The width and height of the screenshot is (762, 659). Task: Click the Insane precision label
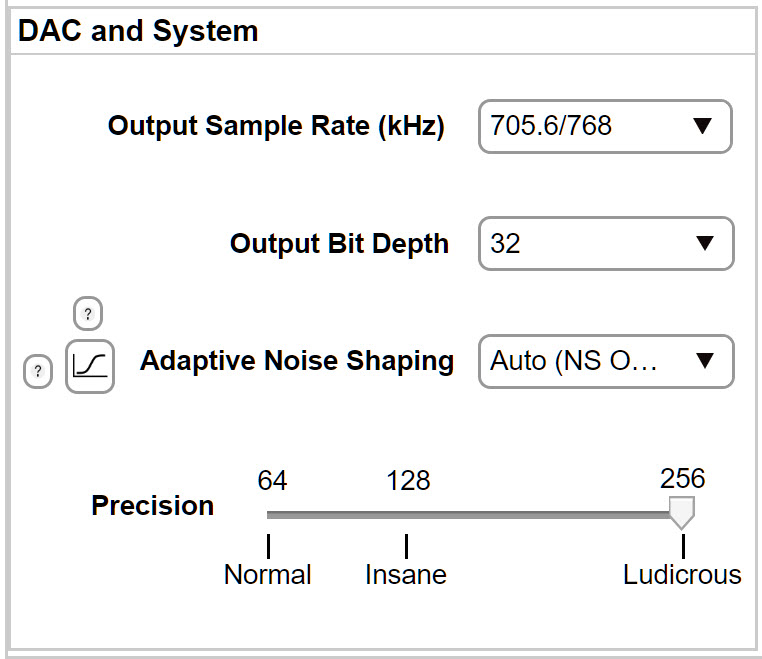[x=406, y=574]
